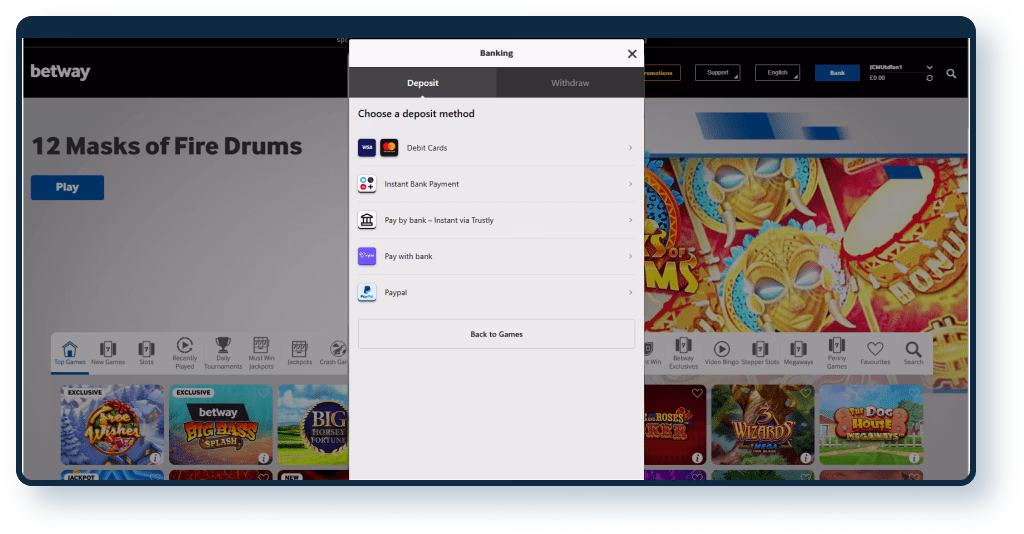Open the Free Wishes game thumbnail

click(x=110, y=425)
